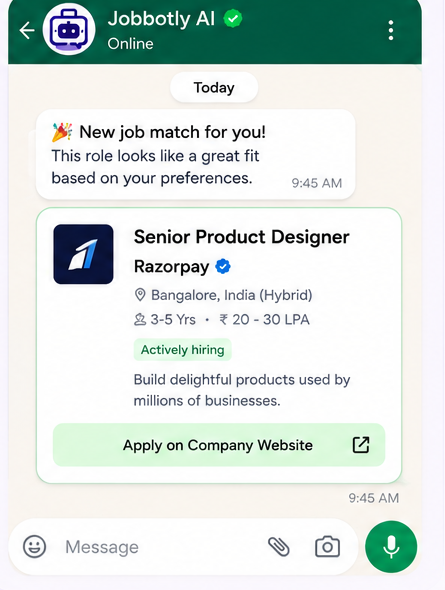Select the New job match message bubble

tap(196, 154)
